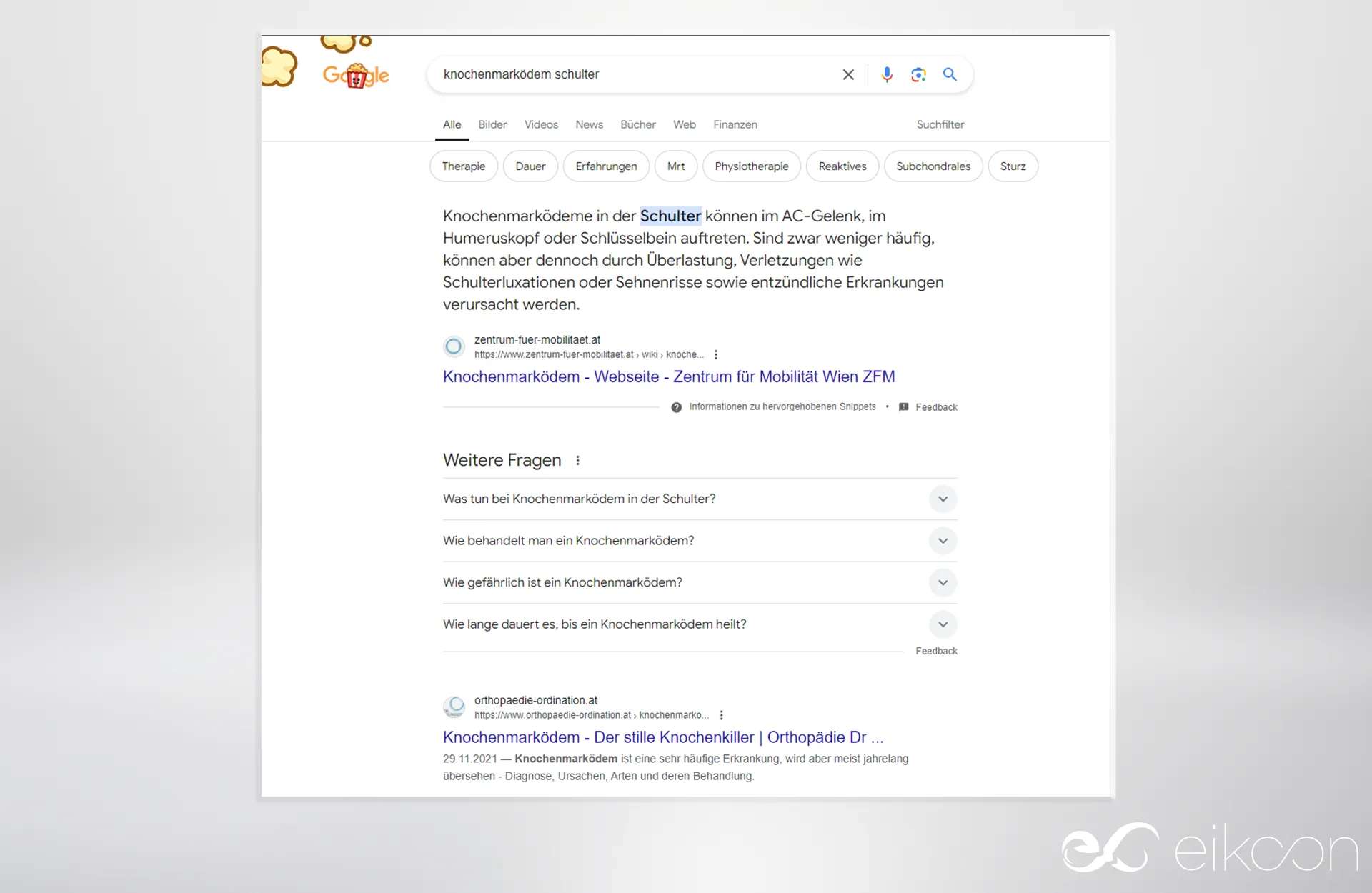Select the Physiotherapie filter chip
Image resolution: width=1372 pixels, height=893 pixels.
click(751, 166)
